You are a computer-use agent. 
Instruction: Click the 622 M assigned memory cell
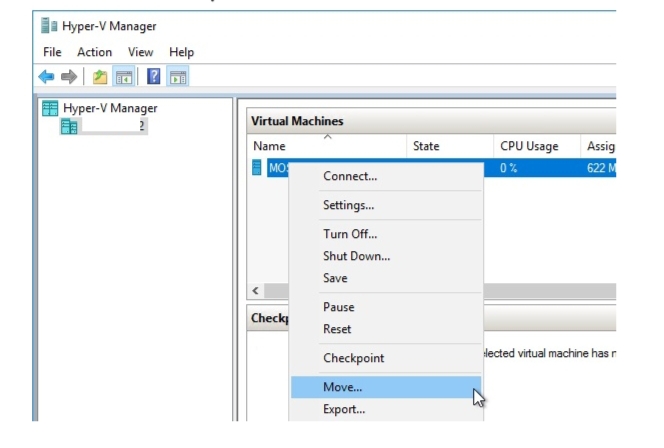click(x=600, y=168)
